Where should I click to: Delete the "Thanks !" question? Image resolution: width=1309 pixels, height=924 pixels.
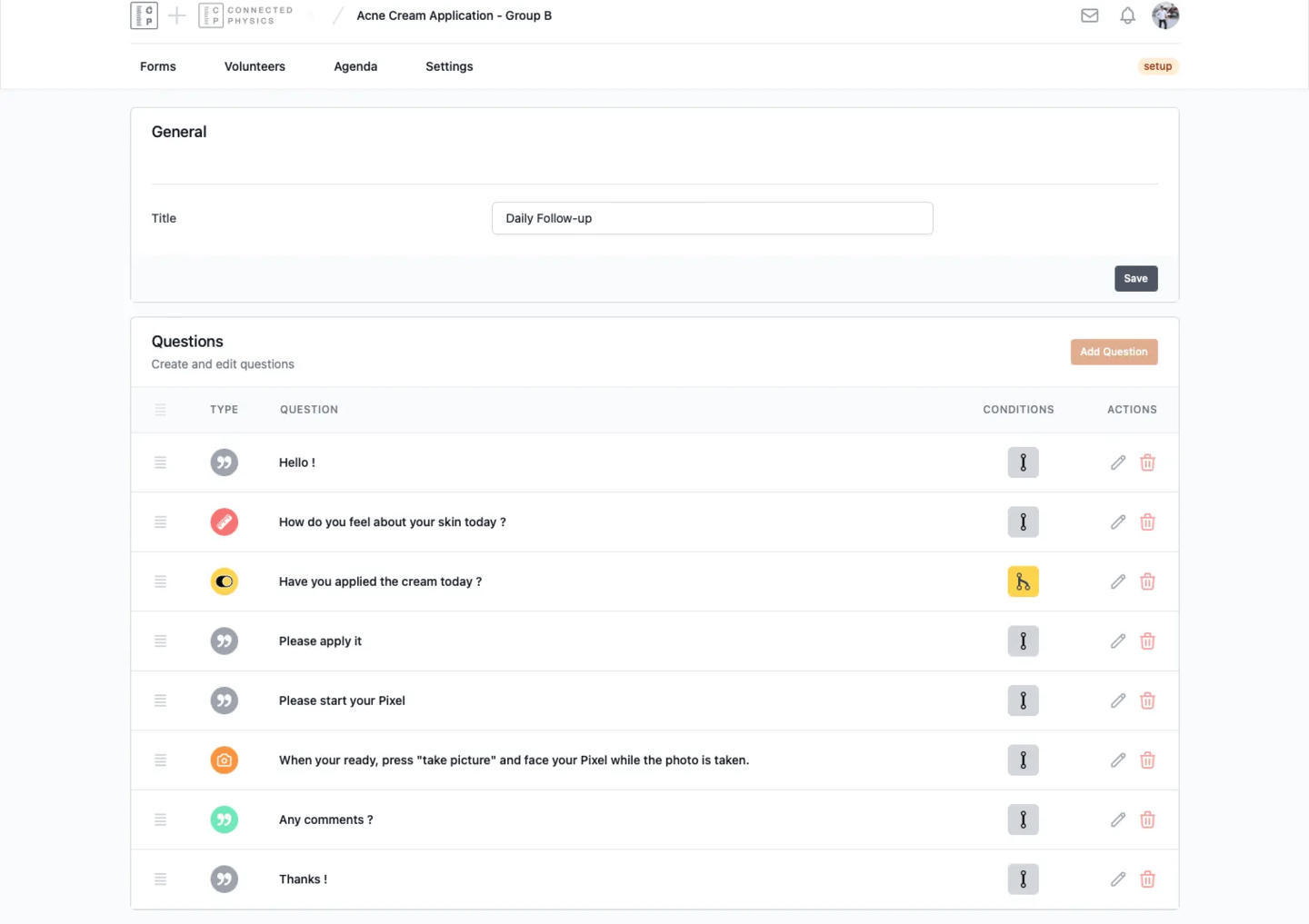(x=1147, y=879)
